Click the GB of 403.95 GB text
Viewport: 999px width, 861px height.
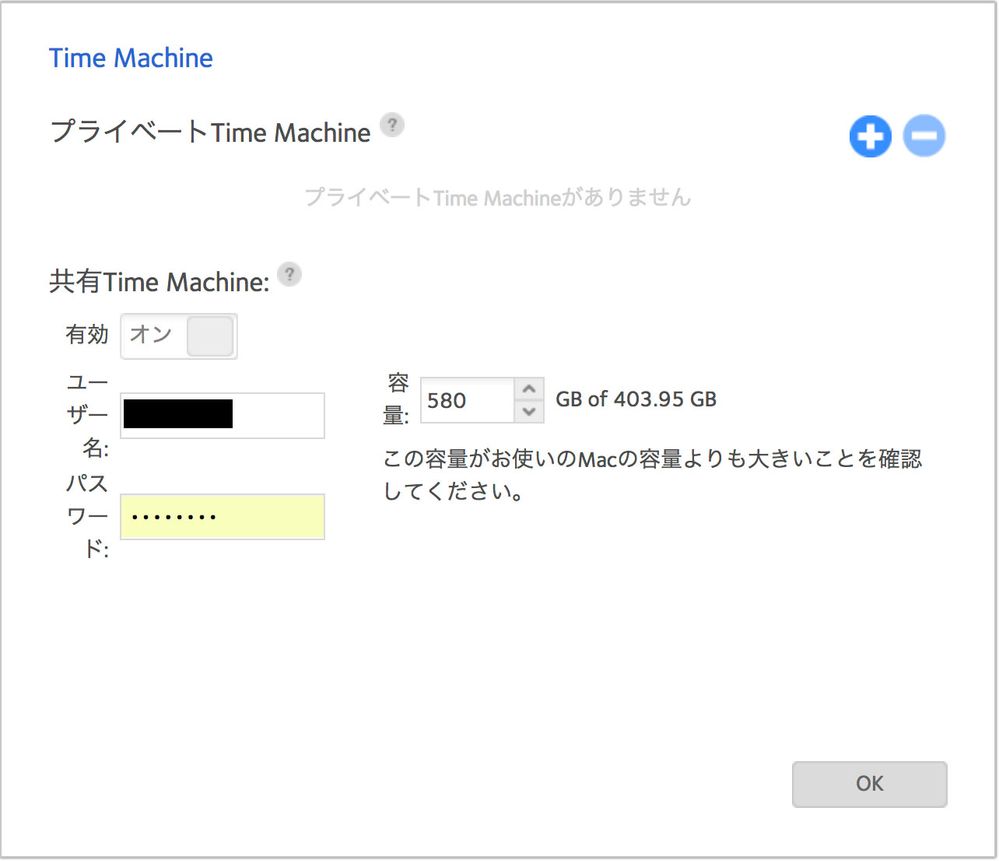tap(636, 400)
